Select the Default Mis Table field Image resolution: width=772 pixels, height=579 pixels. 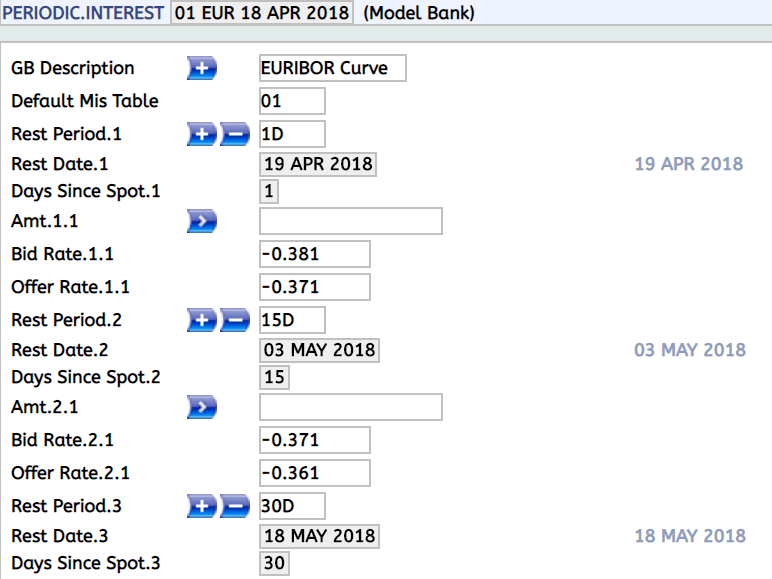click(x=292, y=101)
